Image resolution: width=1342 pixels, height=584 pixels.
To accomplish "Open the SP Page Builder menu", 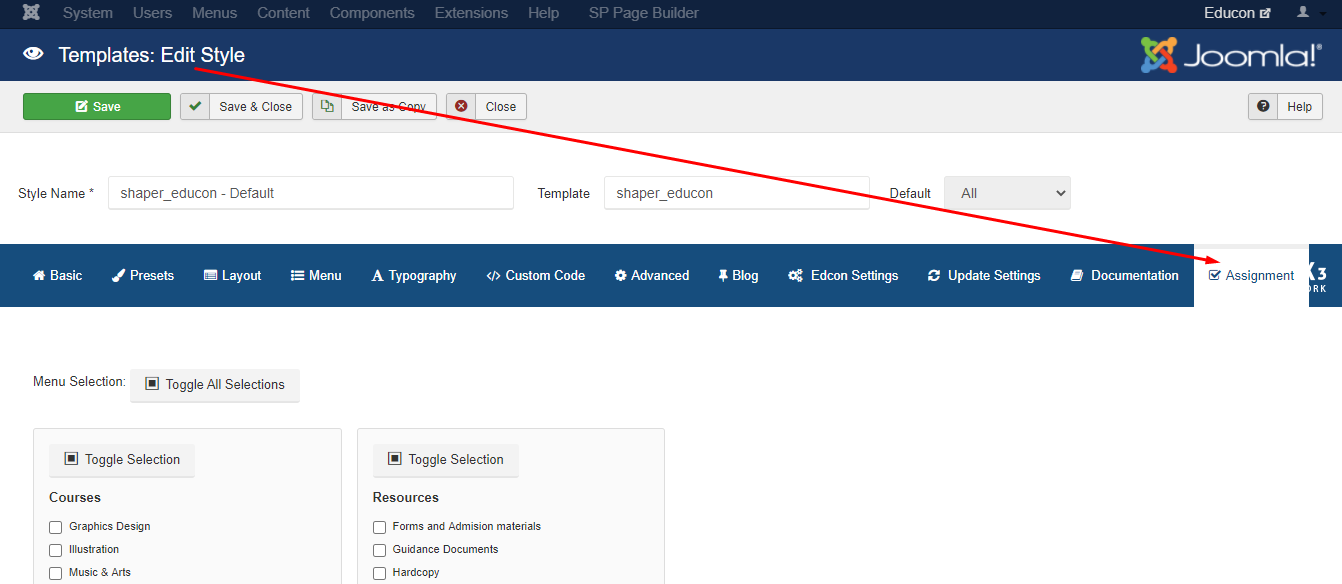I will coord(644,13).
